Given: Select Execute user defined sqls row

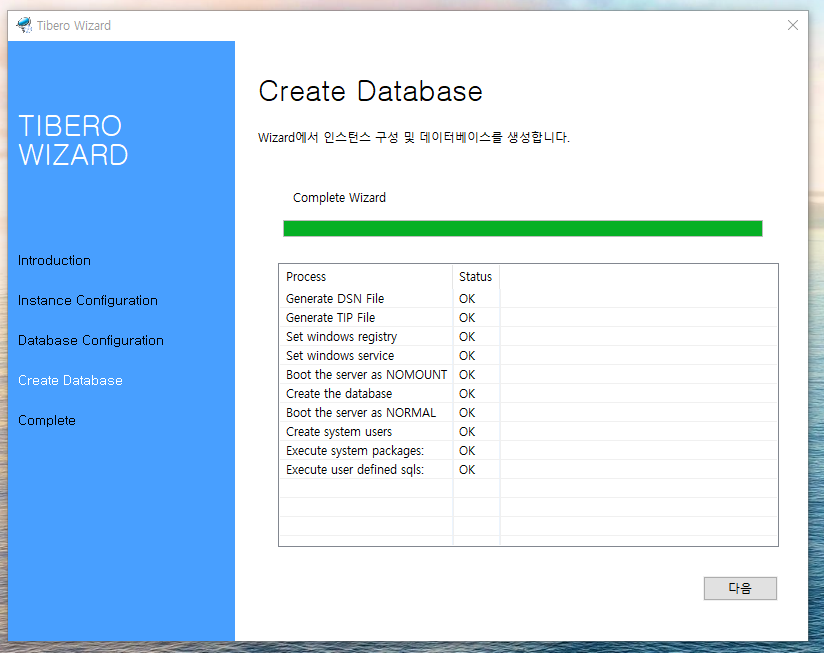Looking at the screenshot, I should pyautogui.click(x=528, y=469).
